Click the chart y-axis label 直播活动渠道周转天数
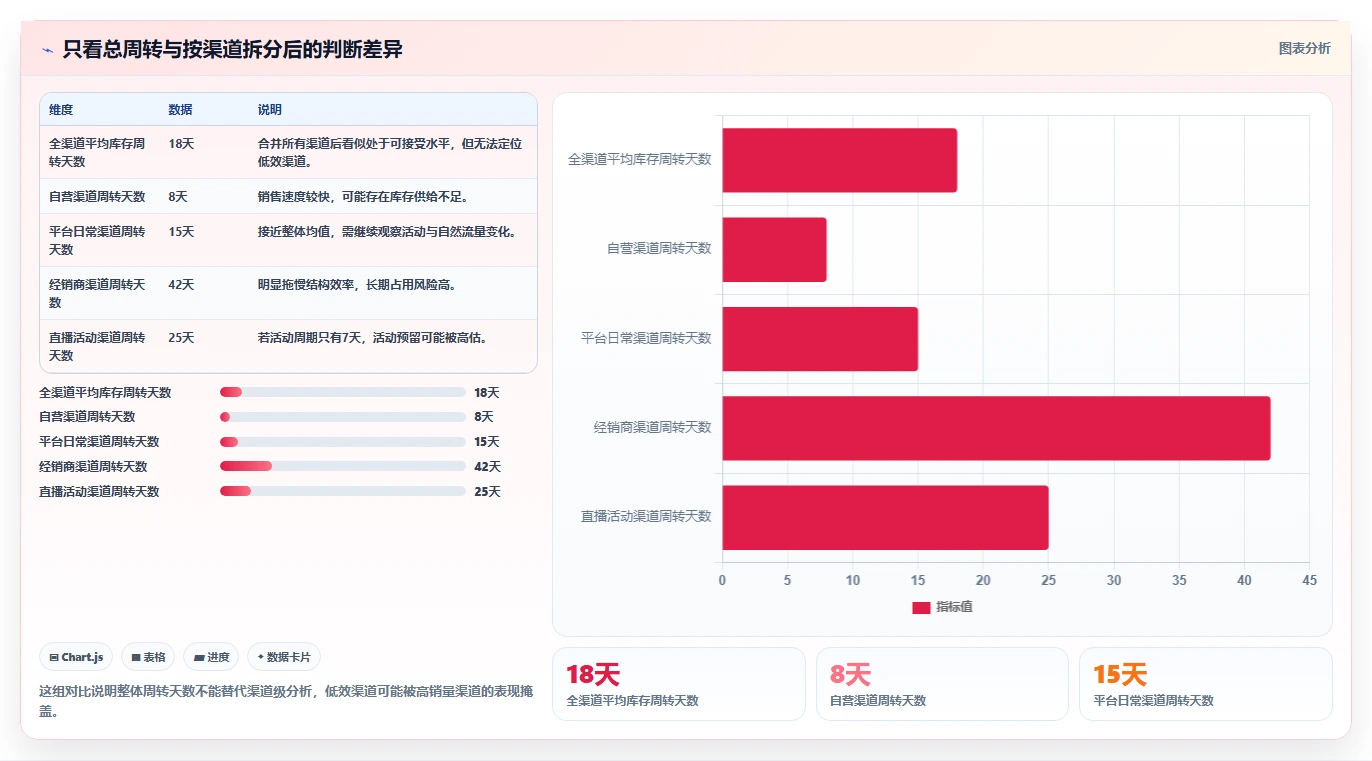The height and width of the screenshot is (761, 1372). point(646,517)
